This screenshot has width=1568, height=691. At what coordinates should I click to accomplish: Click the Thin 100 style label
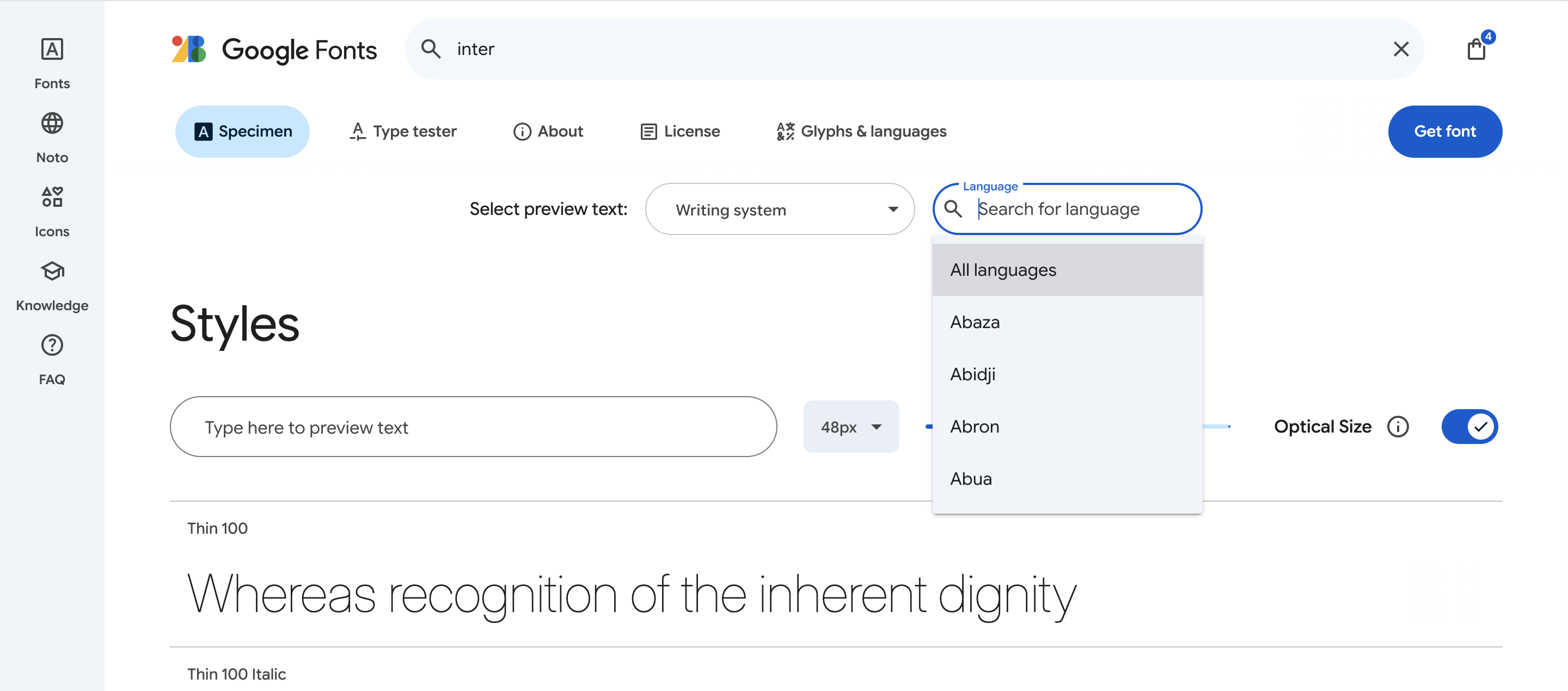(x=217, y=528)
